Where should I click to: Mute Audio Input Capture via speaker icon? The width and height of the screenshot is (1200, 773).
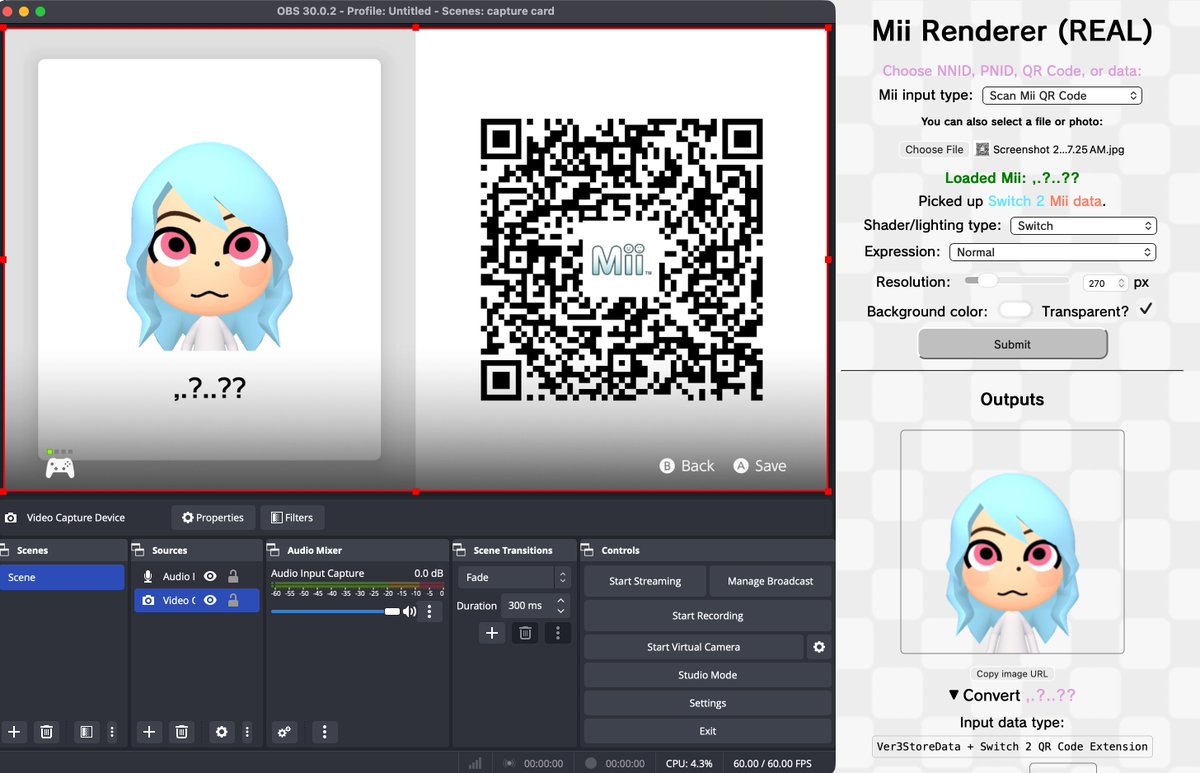[x=409, y=612]
